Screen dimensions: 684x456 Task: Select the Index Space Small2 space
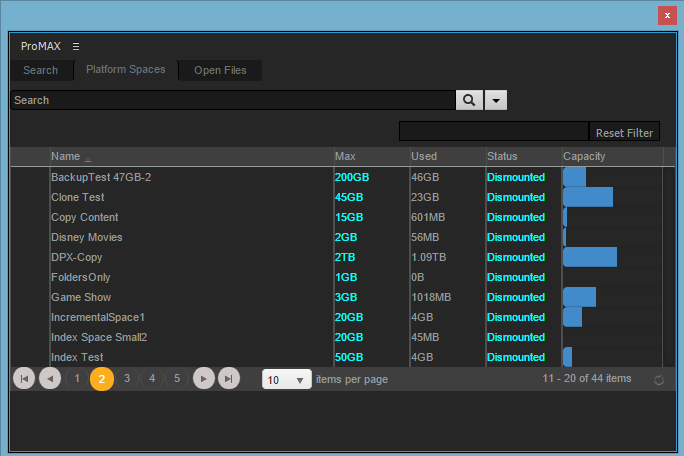99,337
